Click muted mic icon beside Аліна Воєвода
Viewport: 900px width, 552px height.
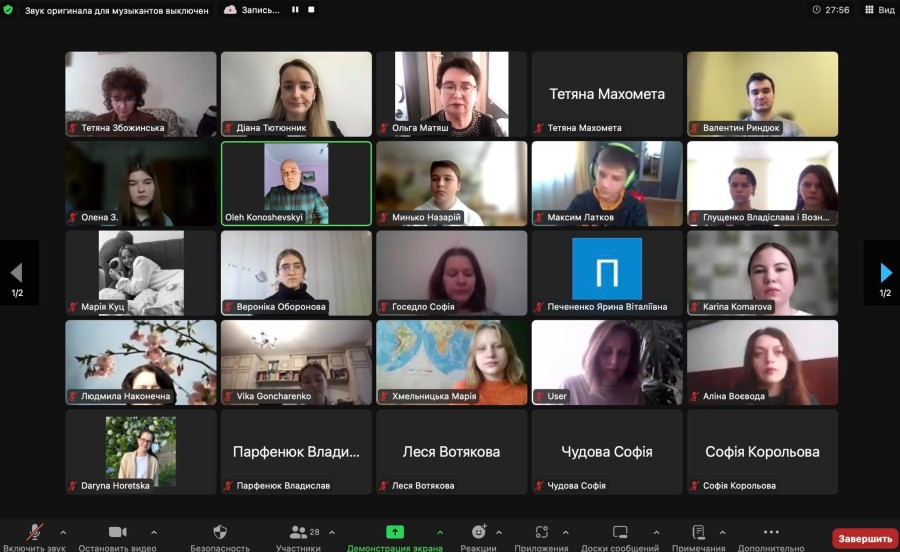pos(695,396)
